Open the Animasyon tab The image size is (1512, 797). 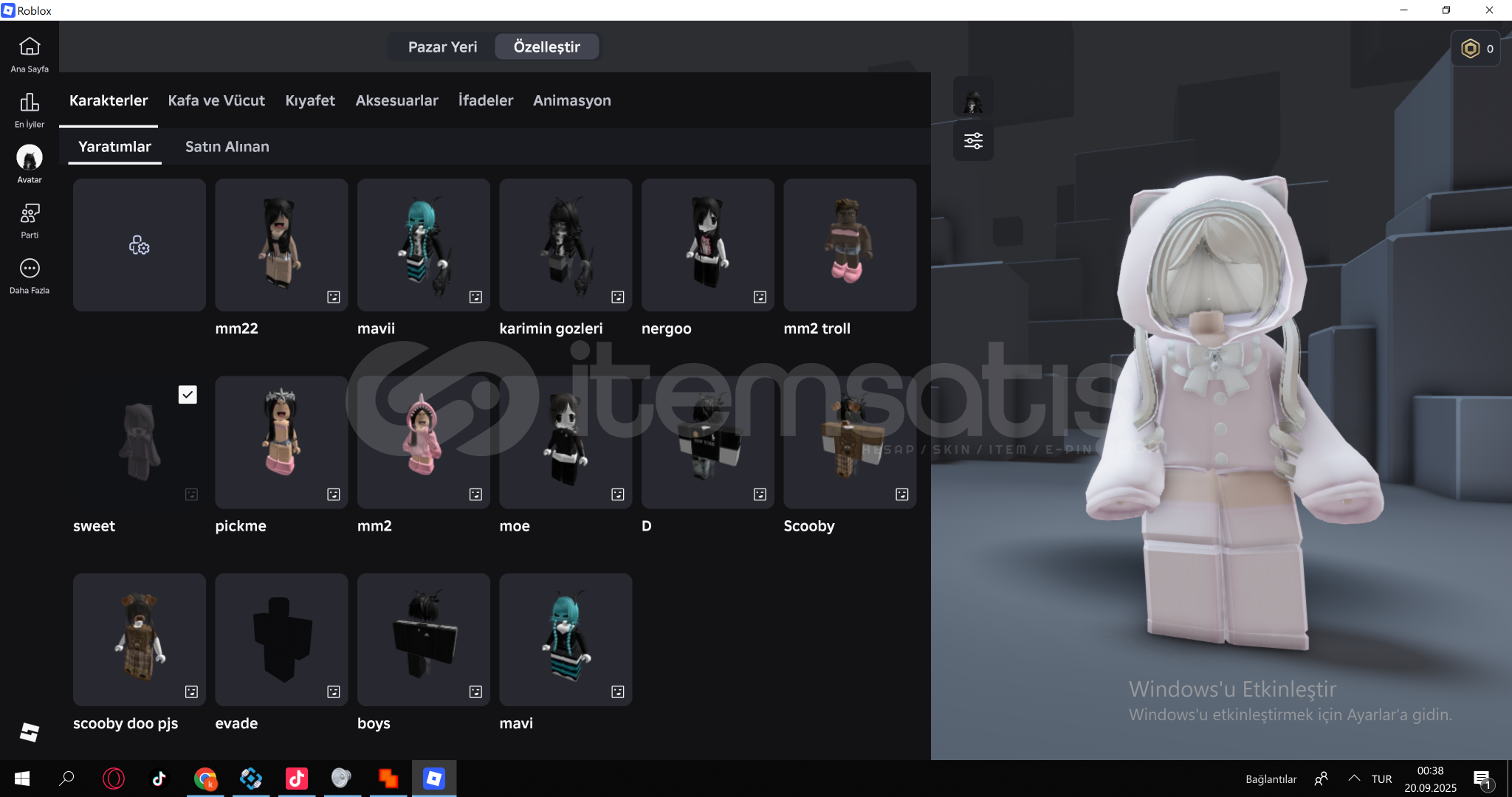click(572, 100)
